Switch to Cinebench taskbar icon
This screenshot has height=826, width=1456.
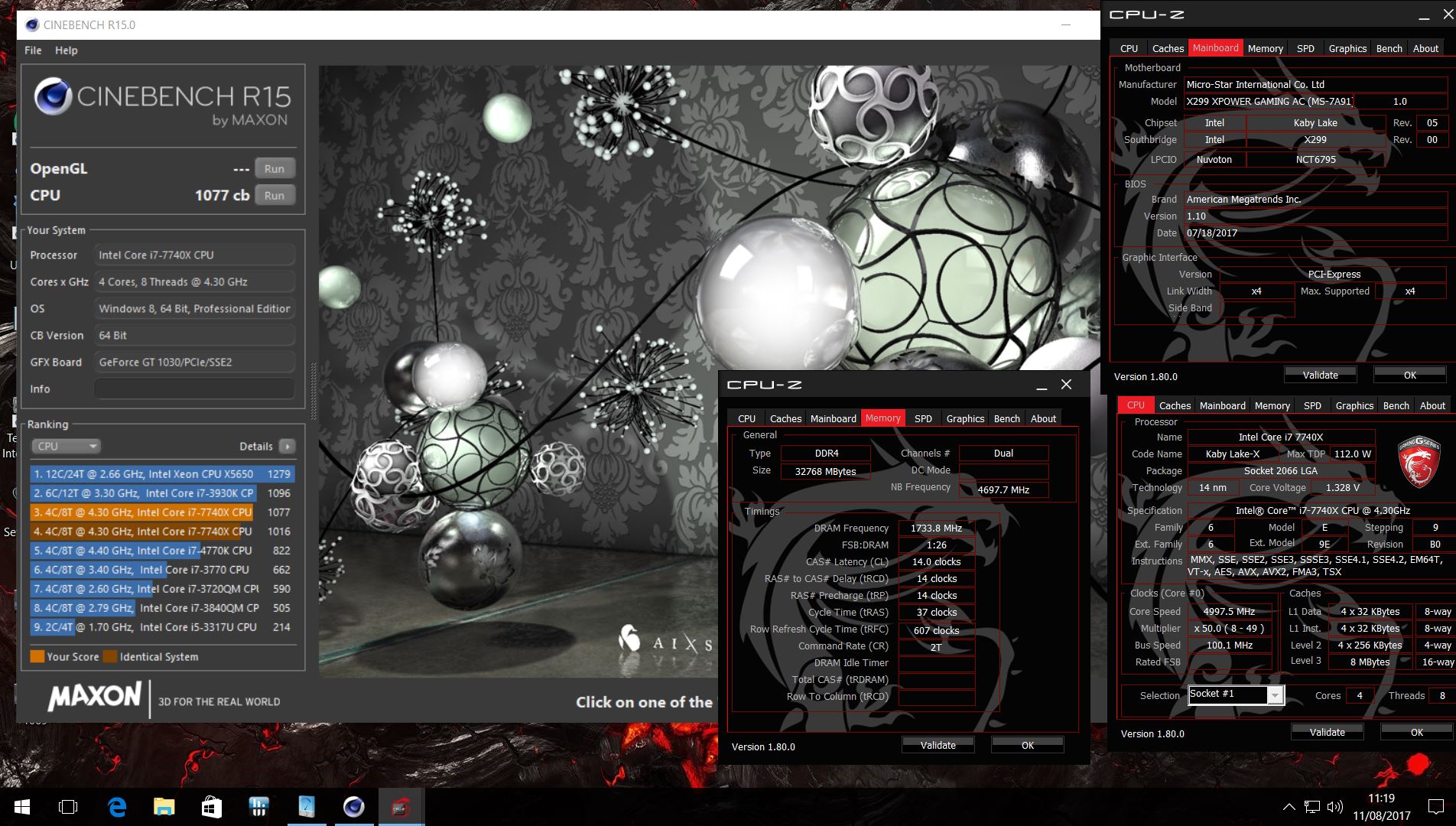point(353,807)
